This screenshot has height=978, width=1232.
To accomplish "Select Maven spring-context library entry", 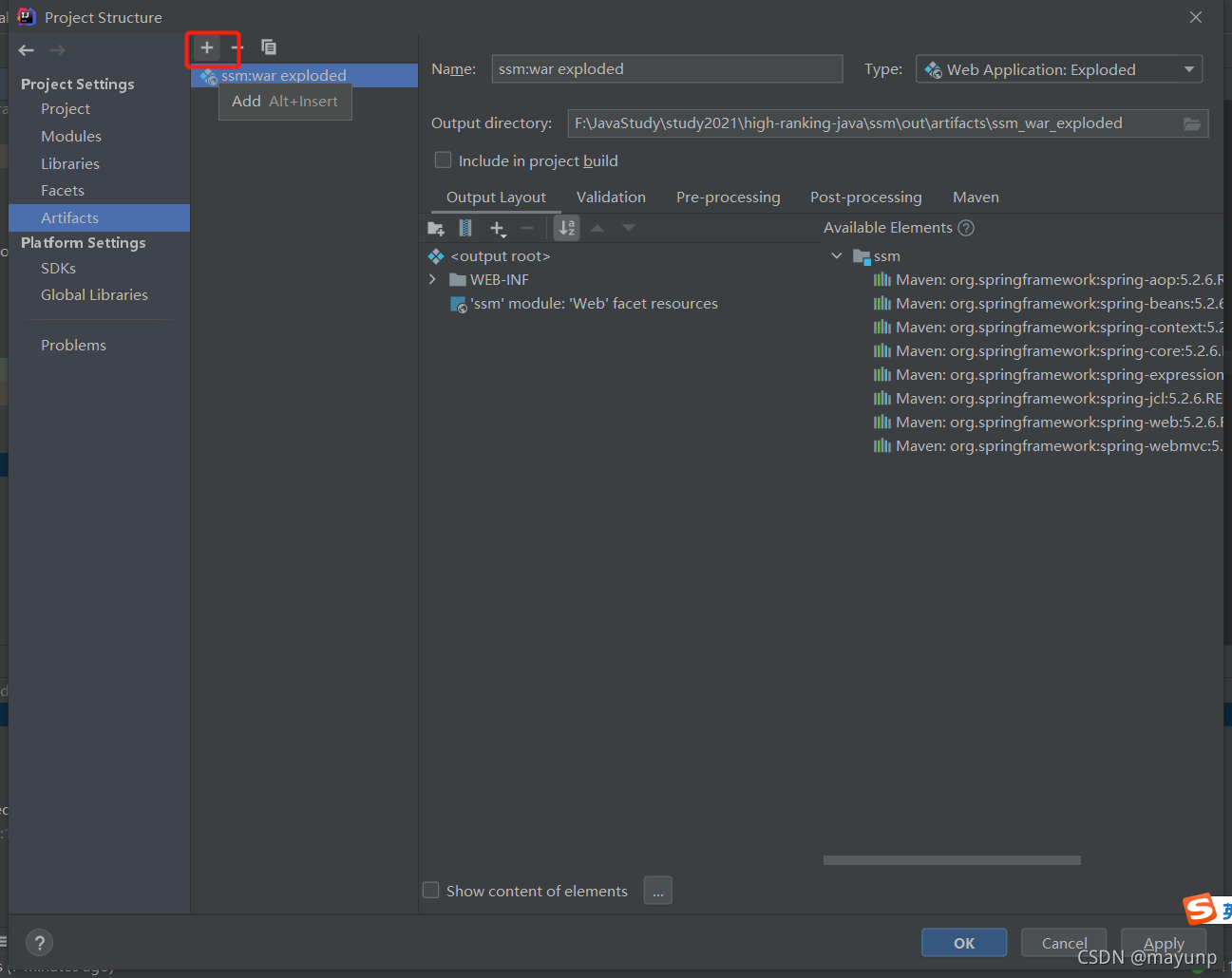I will tap(1049, 328).
